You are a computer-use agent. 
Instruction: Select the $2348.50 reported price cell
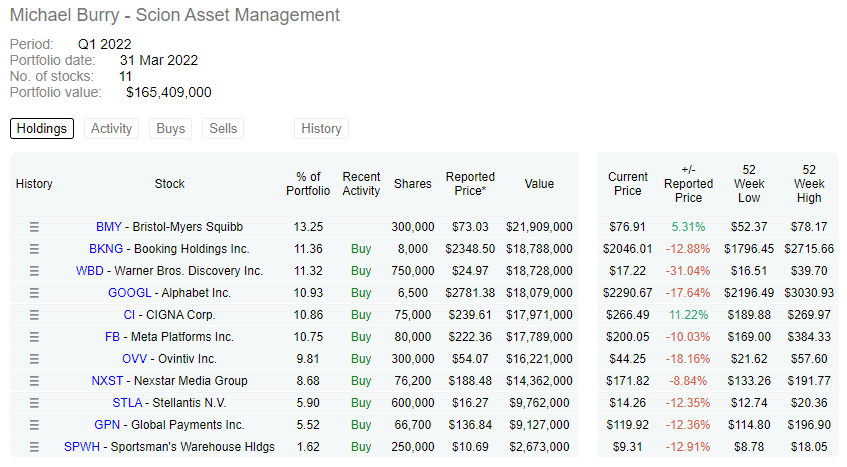coord(470,249)
